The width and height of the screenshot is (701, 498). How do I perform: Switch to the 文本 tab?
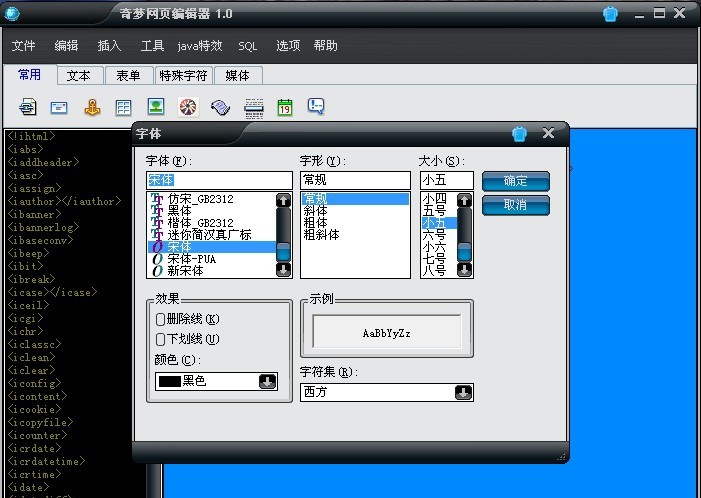click(80, 76)
